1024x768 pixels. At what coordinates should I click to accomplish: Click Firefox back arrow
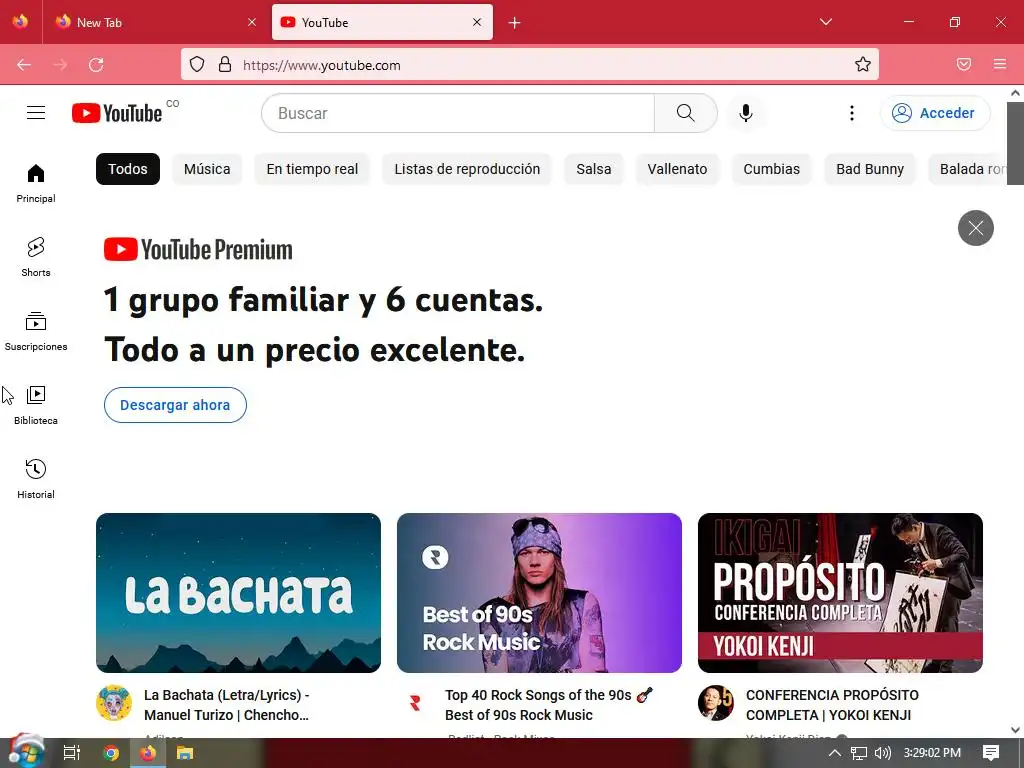click(x=24, y=65)
